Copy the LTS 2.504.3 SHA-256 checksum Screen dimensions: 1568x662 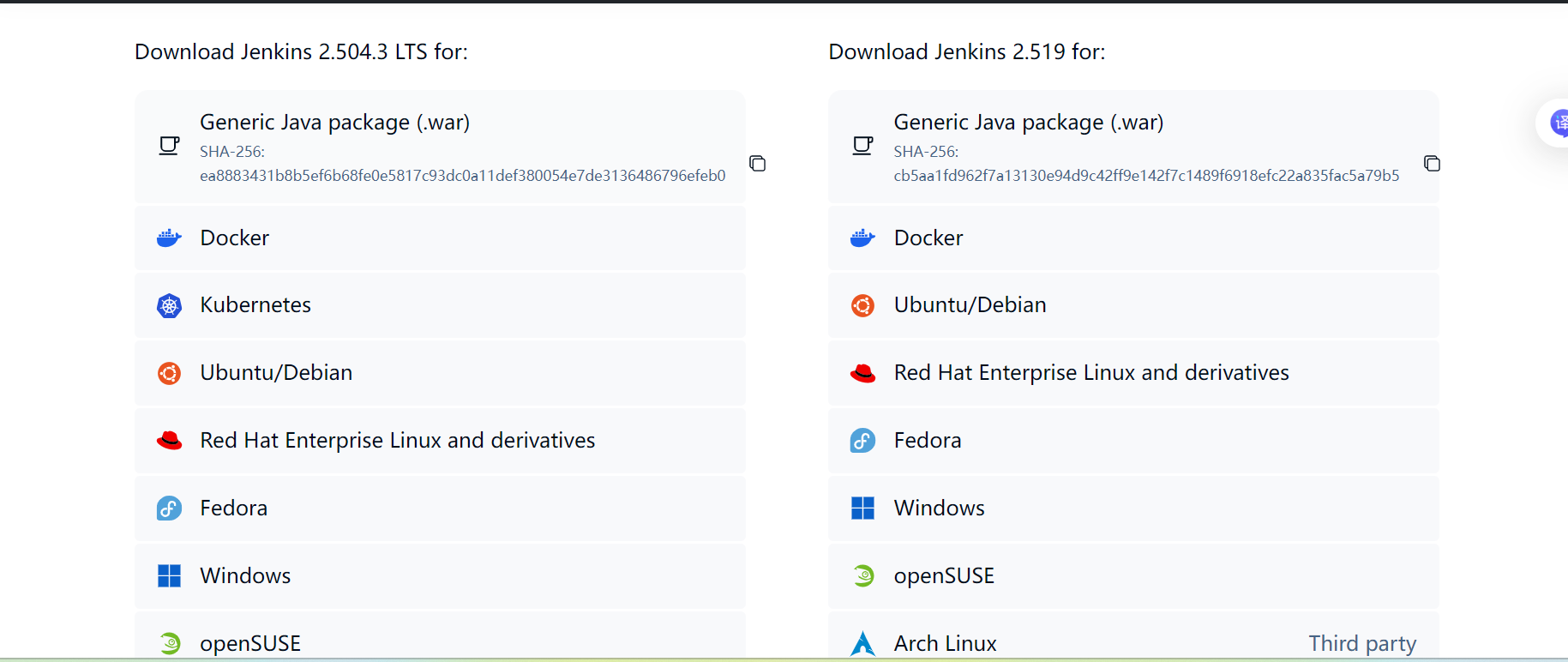tap(758, 163)
